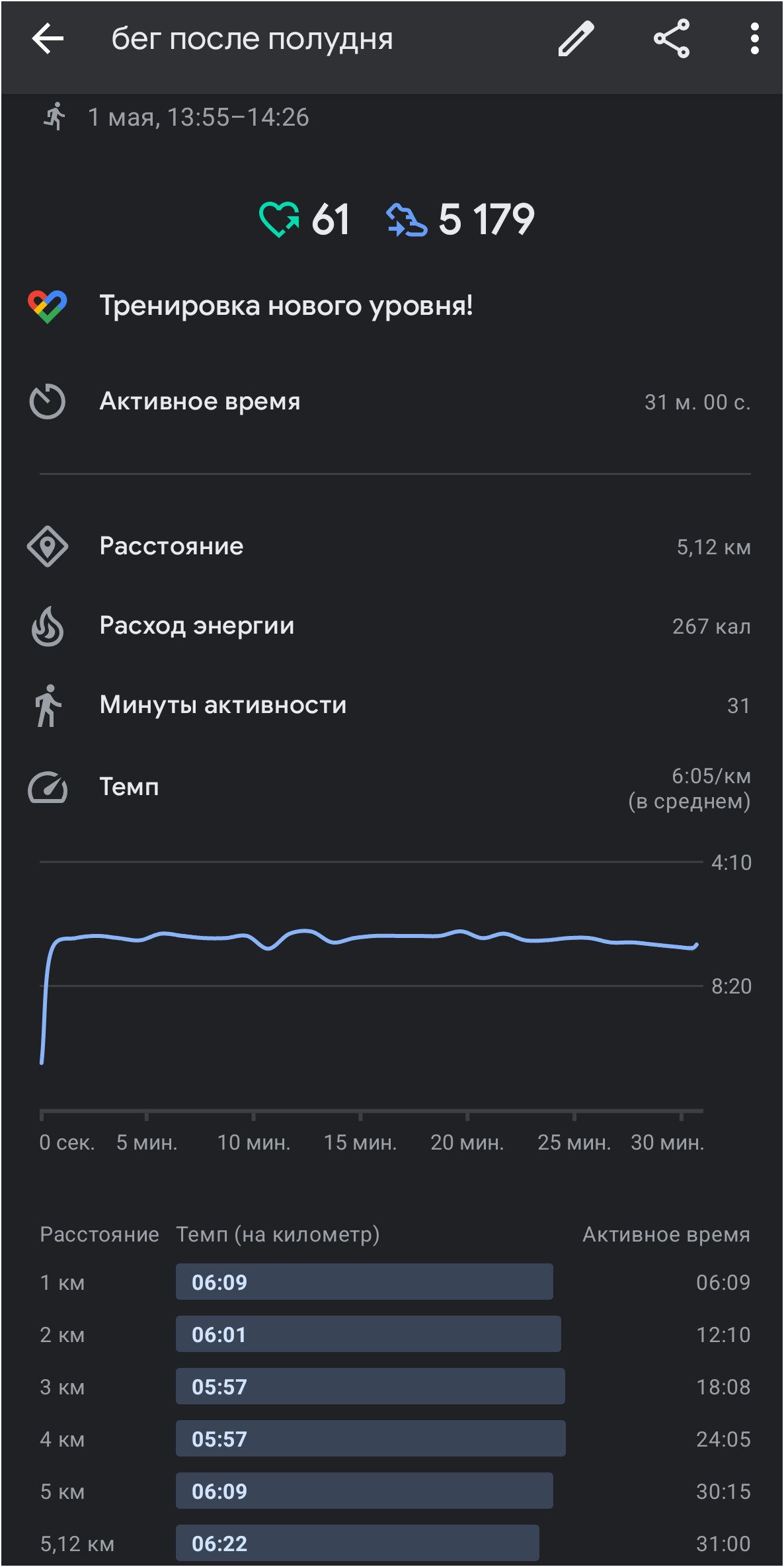Tap the workout title бег после полудня
784x1567 pixels.
252,38
